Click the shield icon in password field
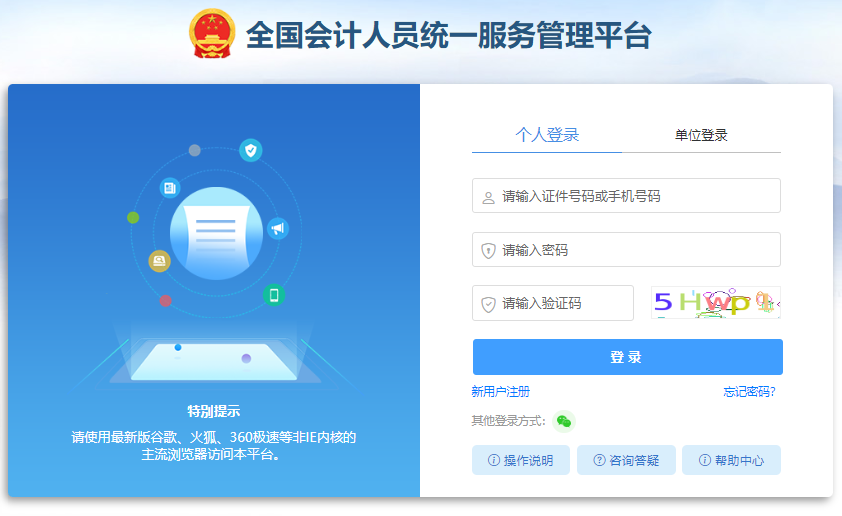This screenshot has width=842, height=516. pyautogui.click(x=488, y=251)
